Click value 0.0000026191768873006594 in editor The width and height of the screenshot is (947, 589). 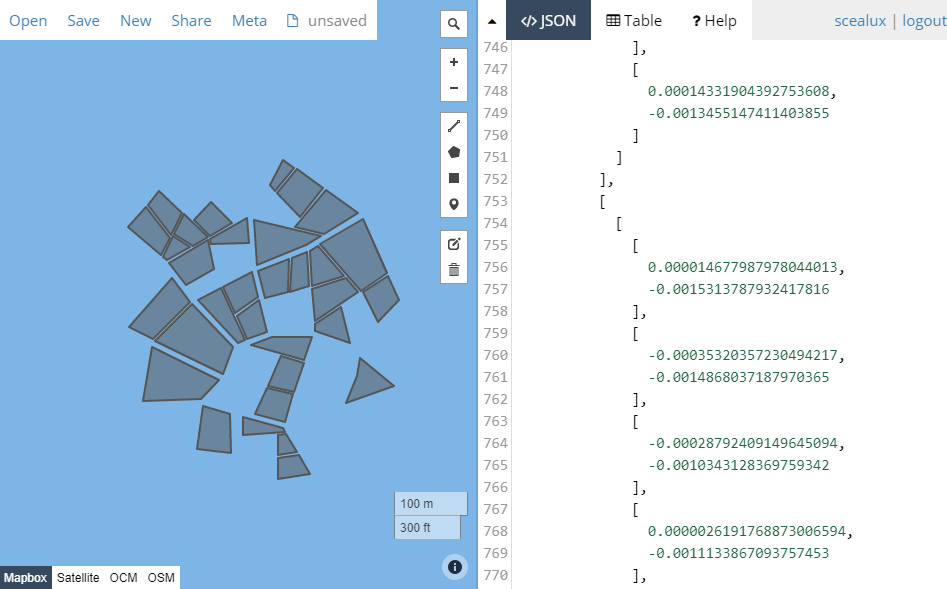point(746,531)
